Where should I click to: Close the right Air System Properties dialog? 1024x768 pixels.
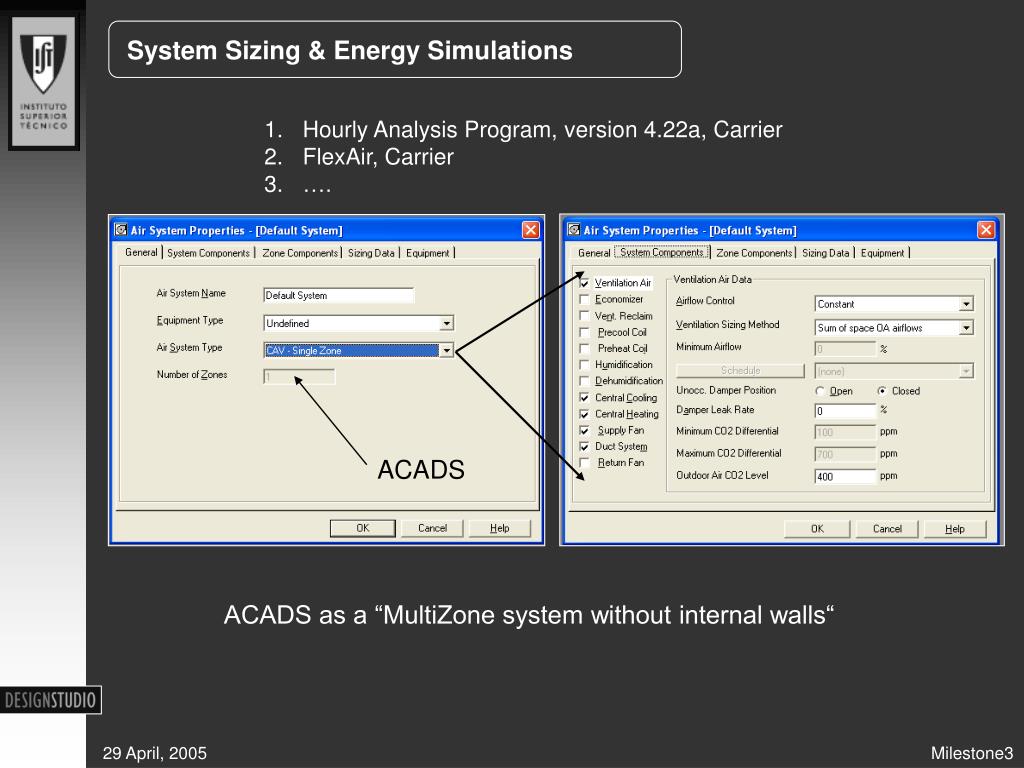coord(986,230)
